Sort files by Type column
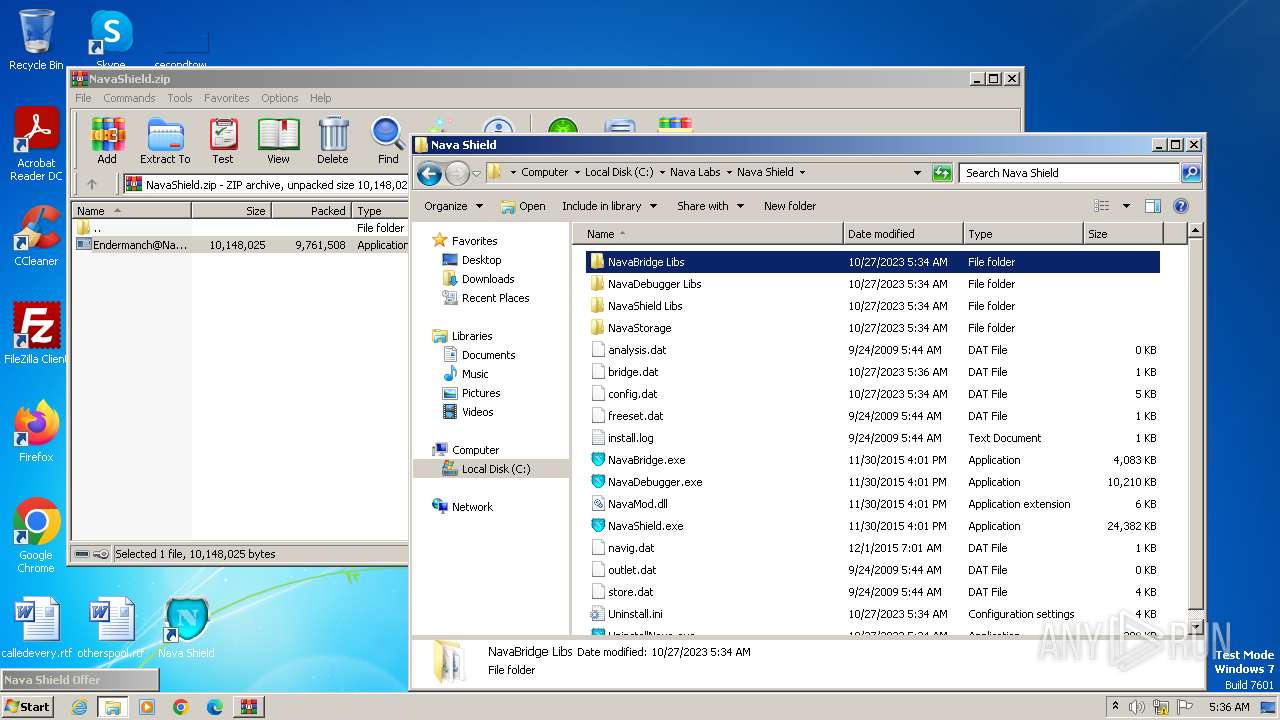Viewport: 1280px width, 720px height. coord(1024,234)
